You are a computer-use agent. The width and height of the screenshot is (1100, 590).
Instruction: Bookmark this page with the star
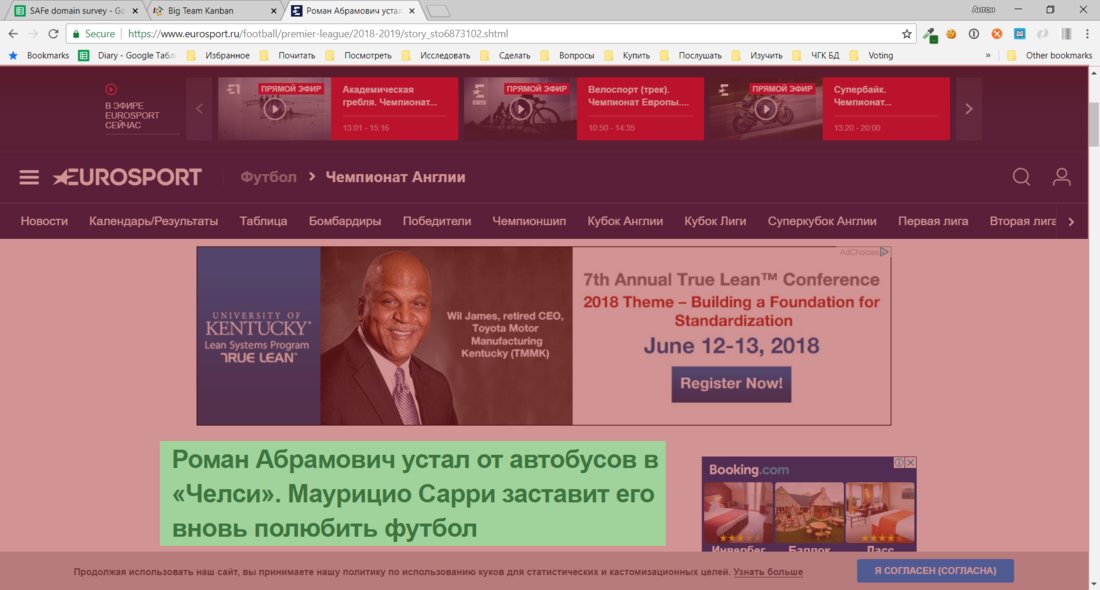(x=906, y=34)
